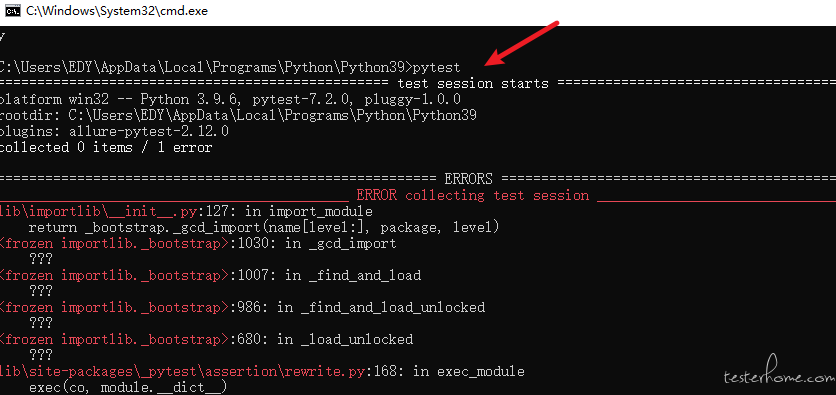Click the plugins allure-pytest-2.12.0 line
The image size is (836, 395).
click(114, 132)
